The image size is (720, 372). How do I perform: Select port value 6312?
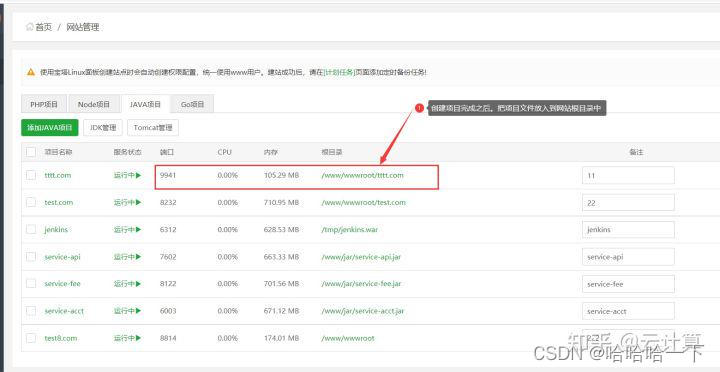(x=168, y=230)
